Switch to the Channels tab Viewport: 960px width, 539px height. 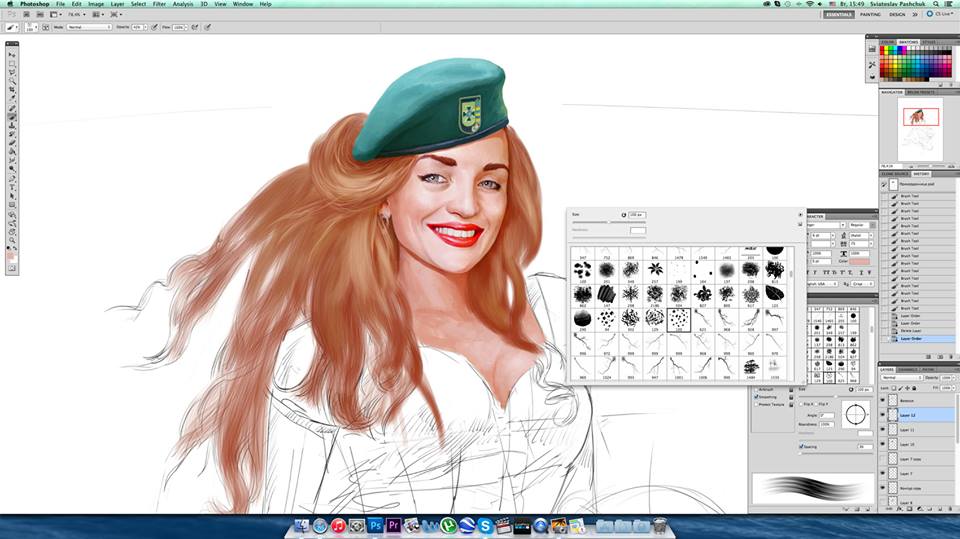[x=908, y=369]
